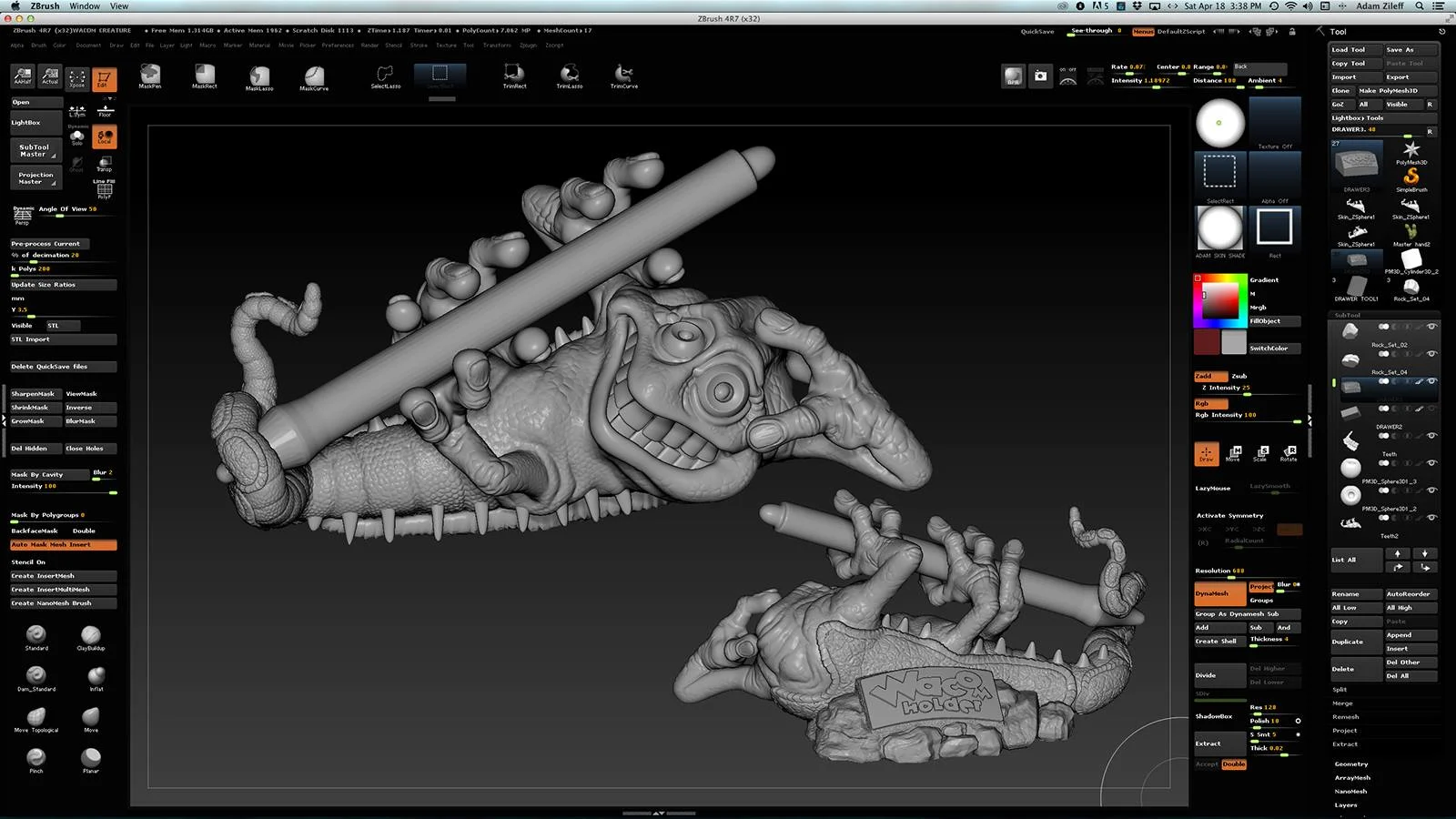This screenshot has width=1456, height=819.
Task: Click the Actual size icon
Action: click(x=50, y=77)
